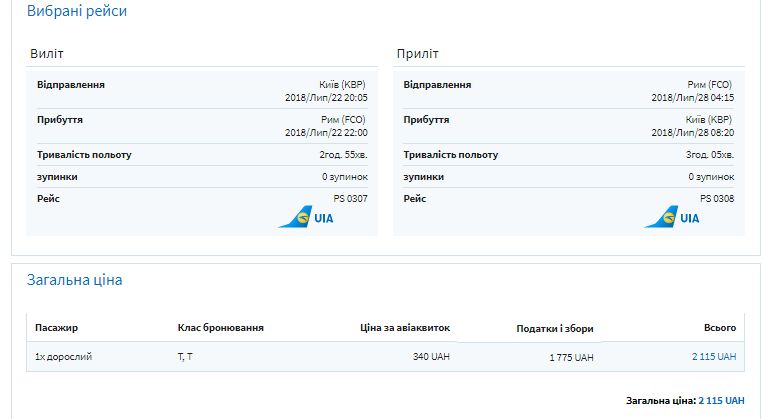
Task: Click the Податки і збори column header
Action: pyautogui.click(x=555, y=329)
